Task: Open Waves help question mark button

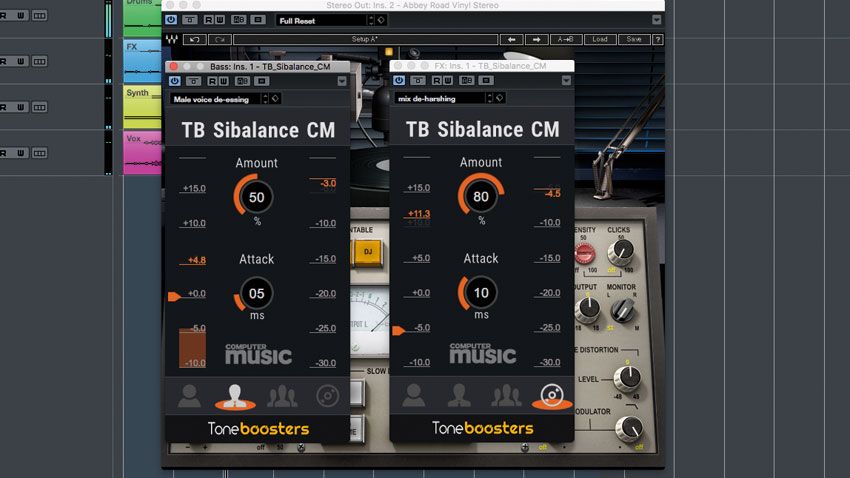Action: [x=658, y=40]
